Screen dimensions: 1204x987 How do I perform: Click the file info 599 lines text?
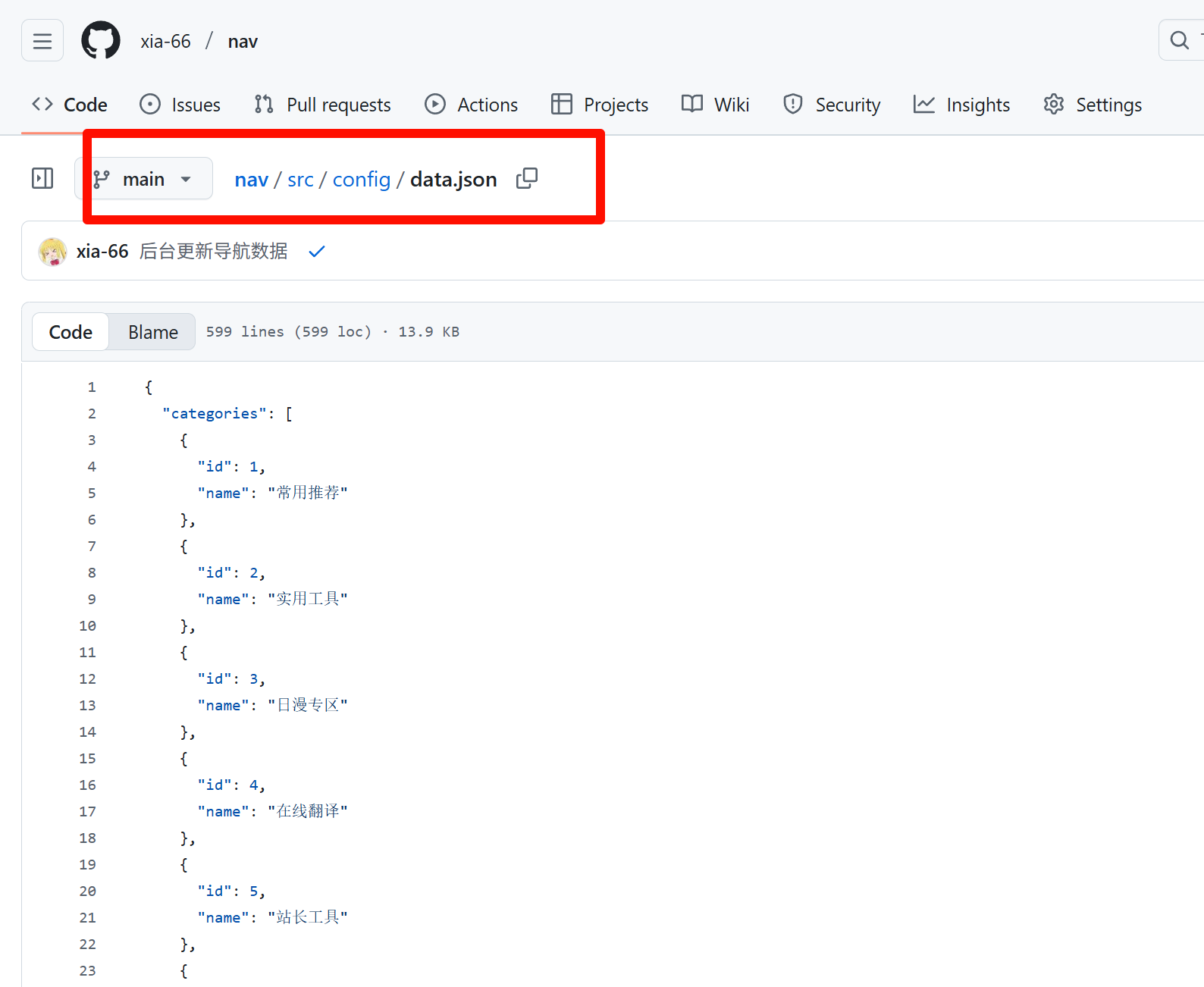pos(332,332)
